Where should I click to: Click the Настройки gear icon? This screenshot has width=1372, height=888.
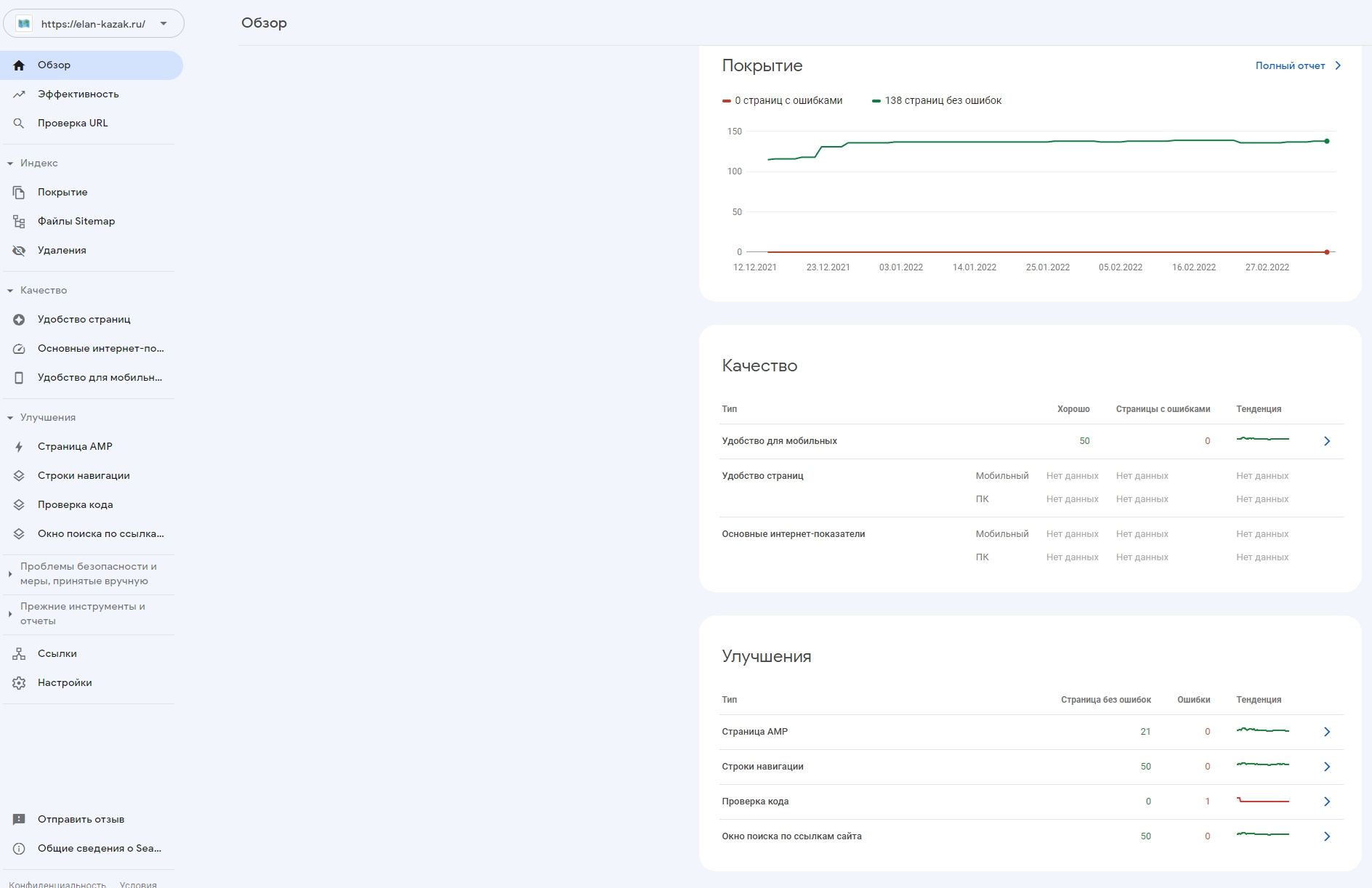coord(19,683)
